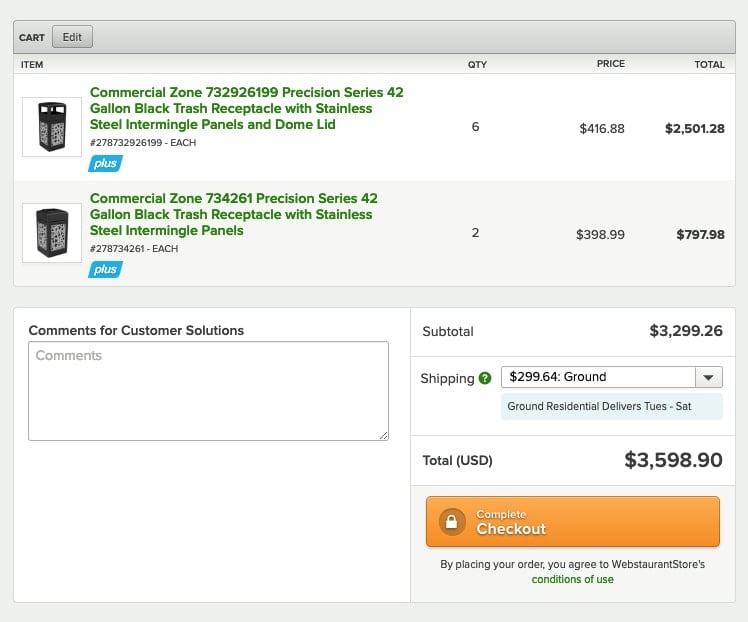Click the 734261 trash receptacle thumbnail
This screenshot has width=748, height=622.
point(52,233)
